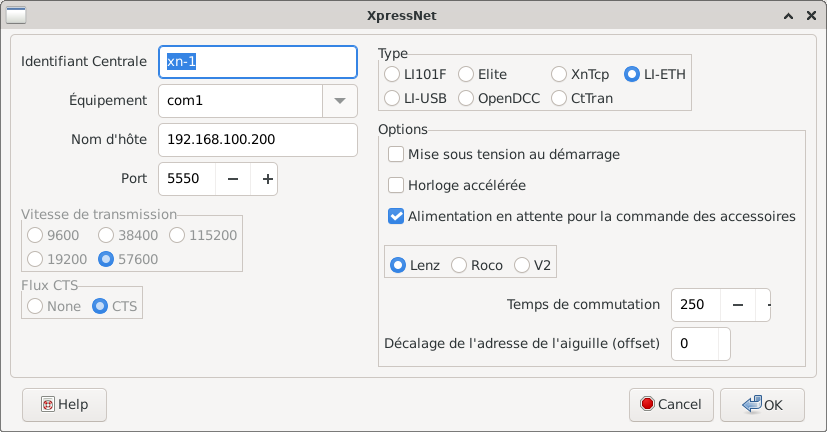Choose XnTcp as connection type
This screenshot has height=432, width=827.
pyautogui.click(x=559, y=74)
